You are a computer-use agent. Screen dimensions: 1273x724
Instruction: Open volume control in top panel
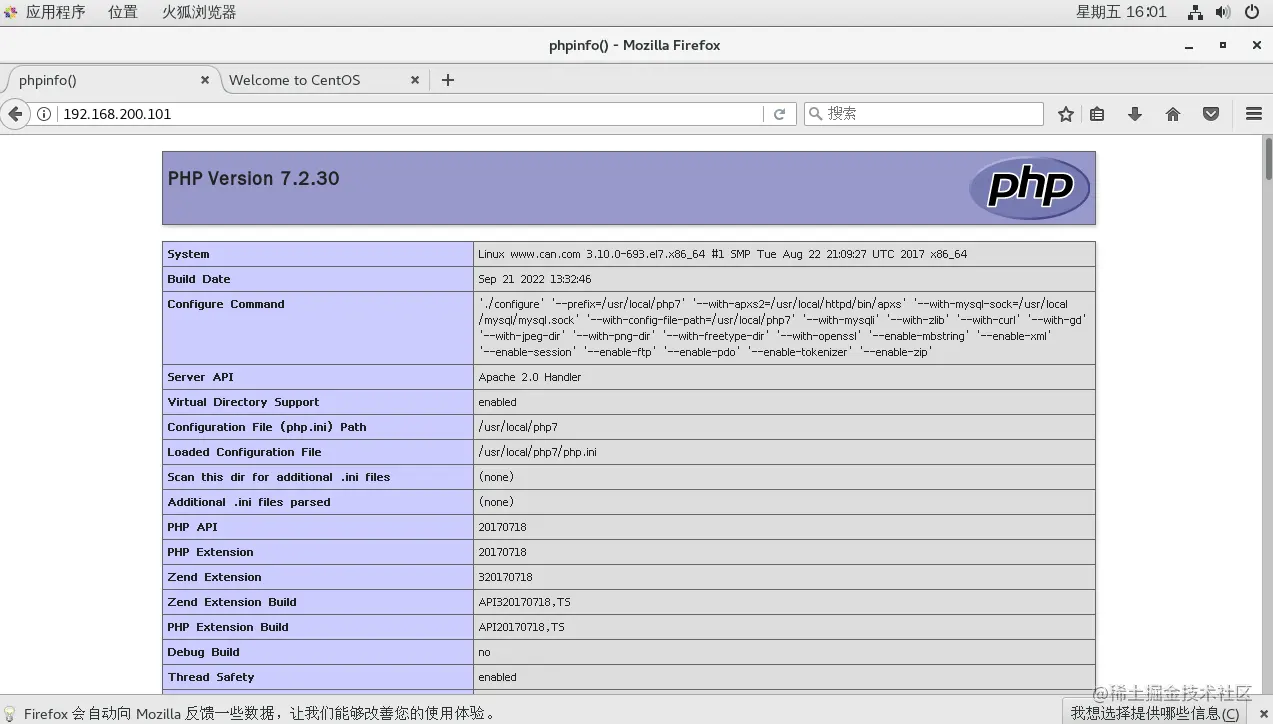pyautogui.click(x=1223, y=12)
